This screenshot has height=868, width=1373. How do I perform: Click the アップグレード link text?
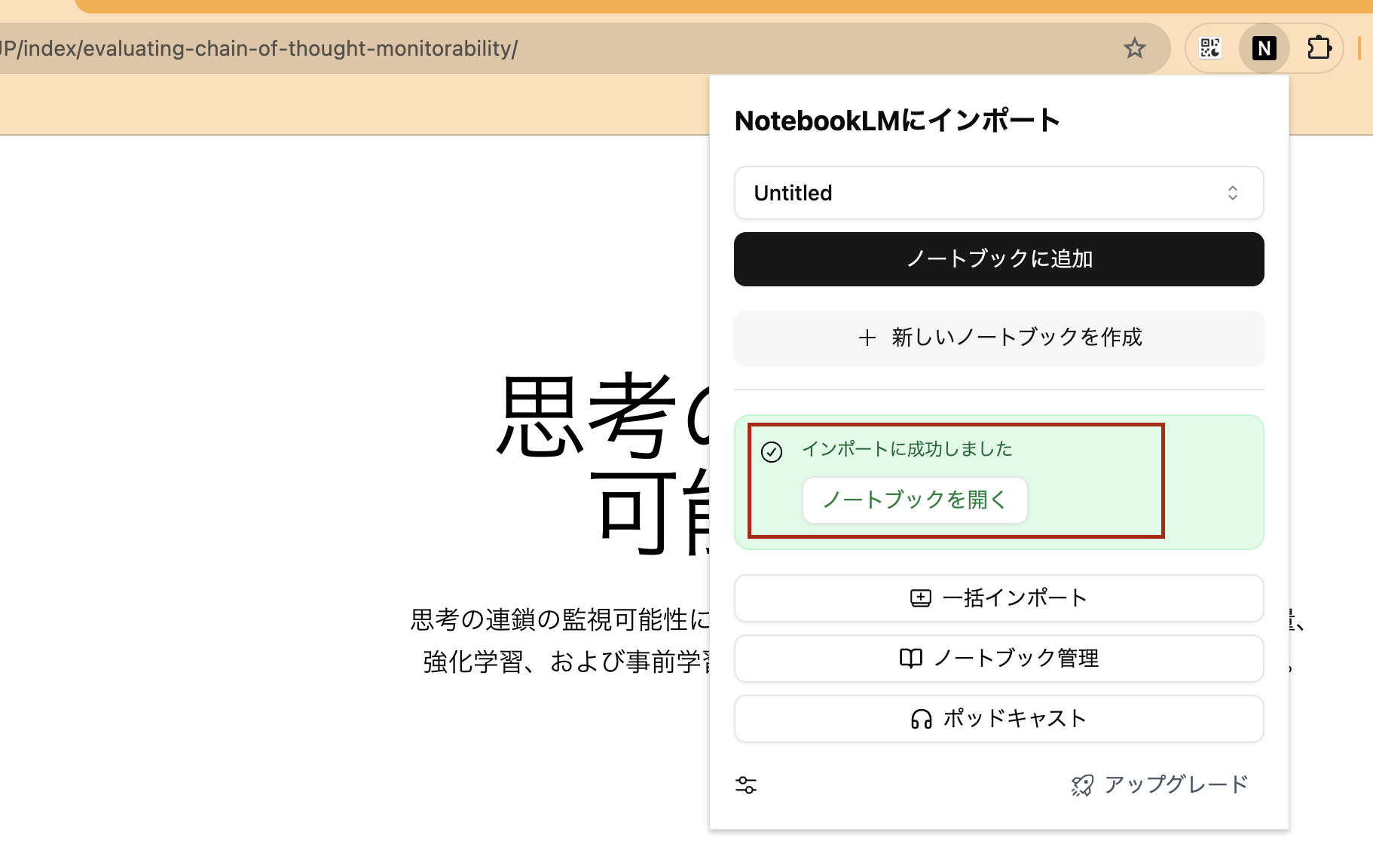tap(1176, 784)
